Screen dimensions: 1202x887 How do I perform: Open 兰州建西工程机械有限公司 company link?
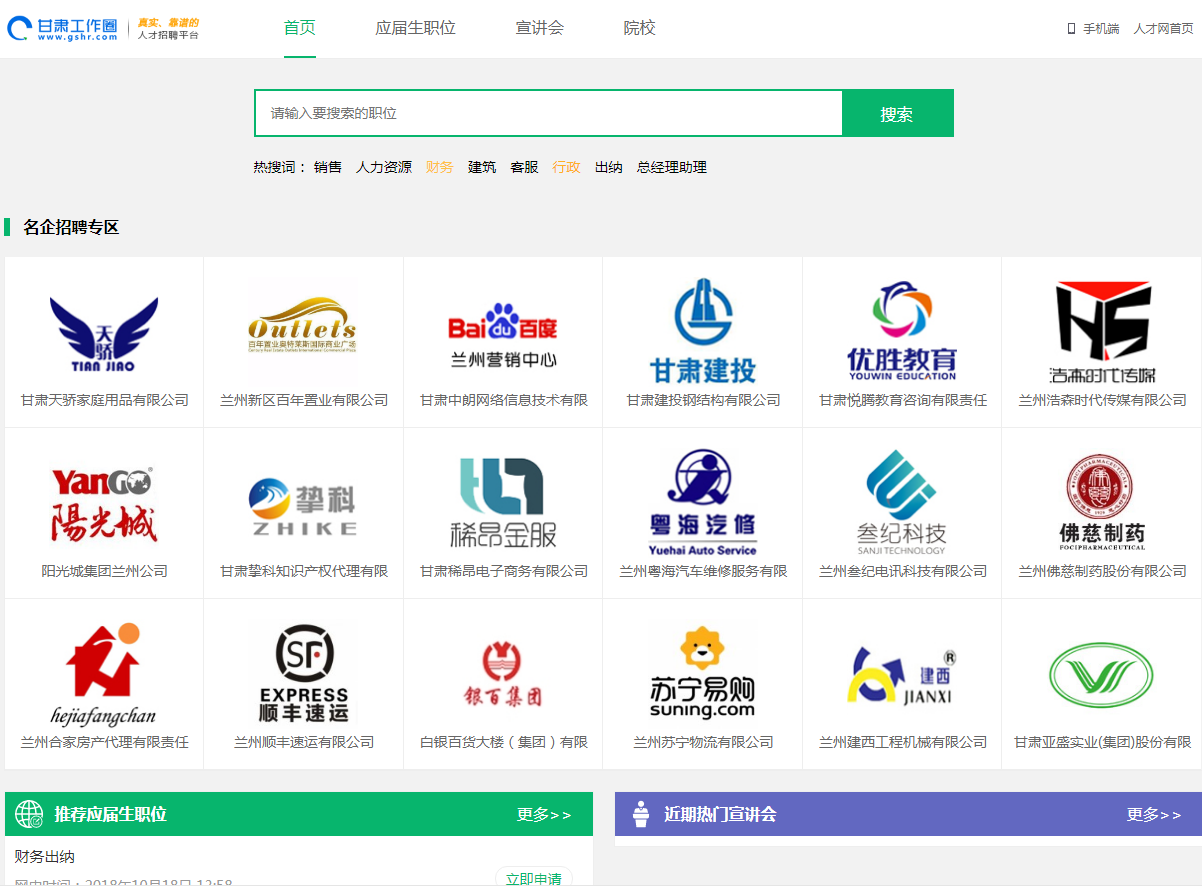tap(903, 742)
